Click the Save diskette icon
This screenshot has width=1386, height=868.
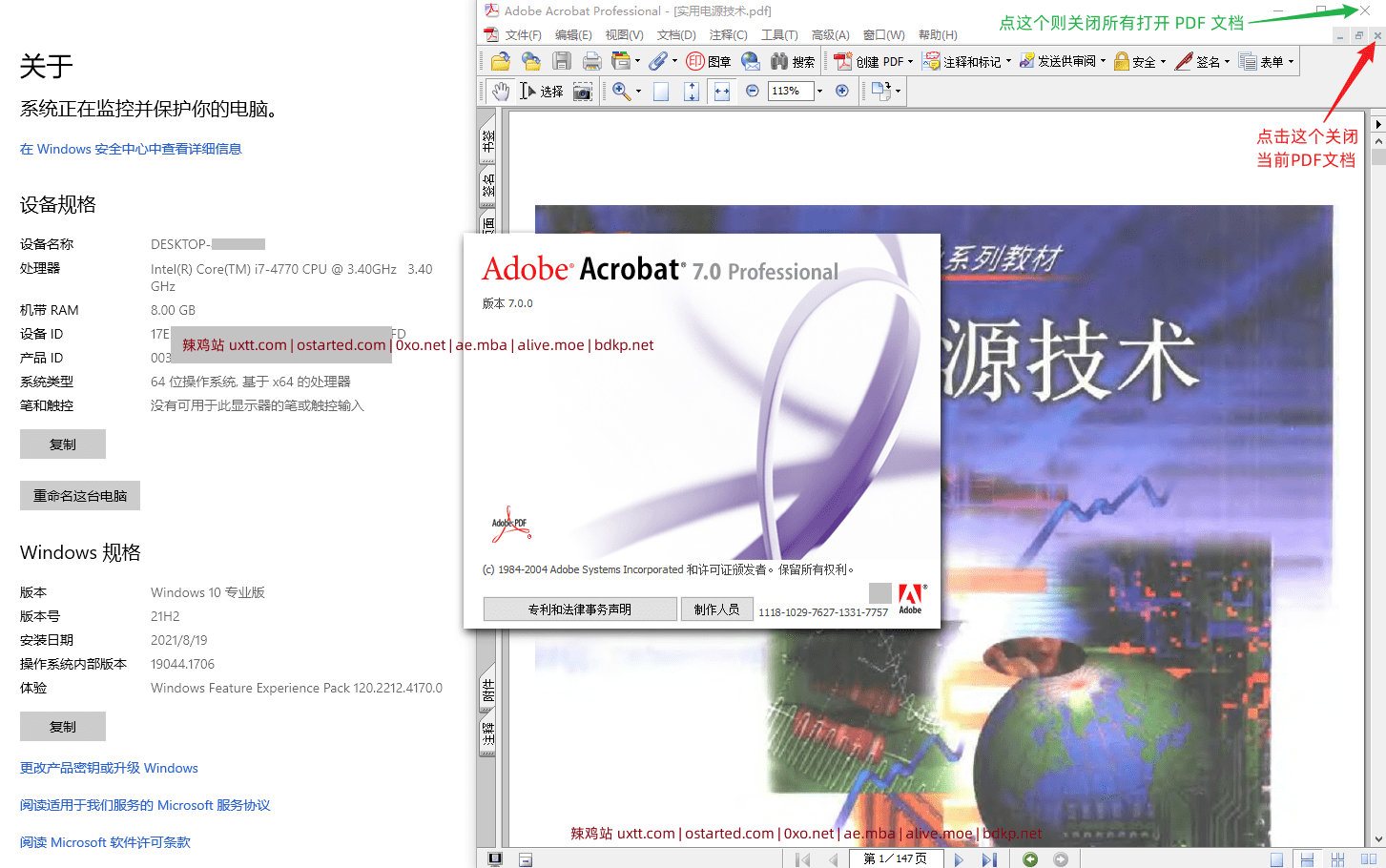(562, 61)
